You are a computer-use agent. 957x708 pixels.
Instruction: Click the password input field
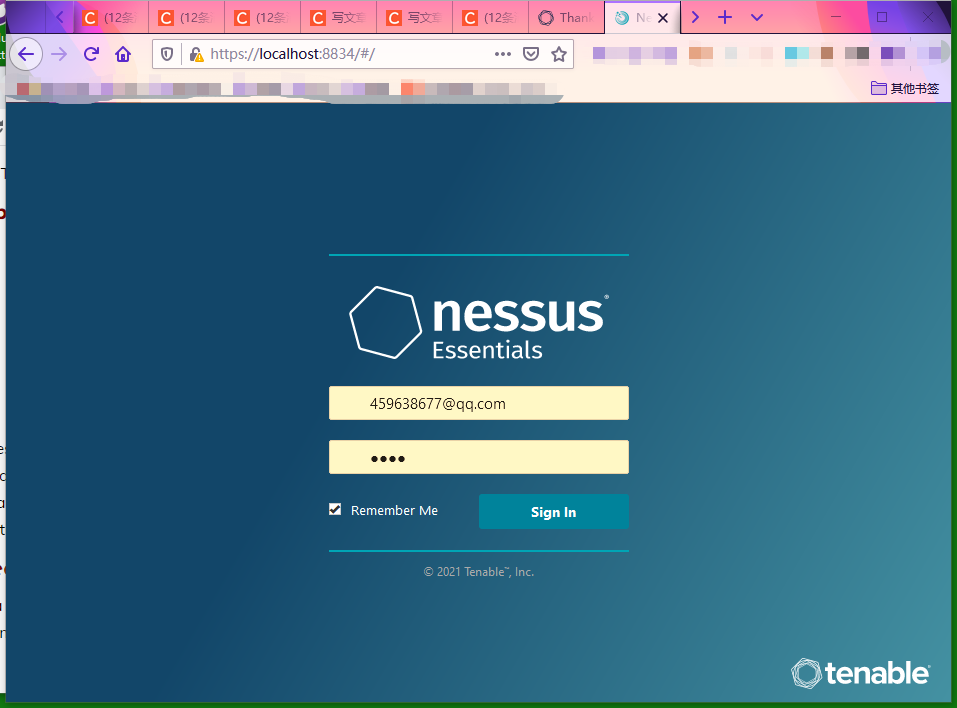click(x=478, y=457)
